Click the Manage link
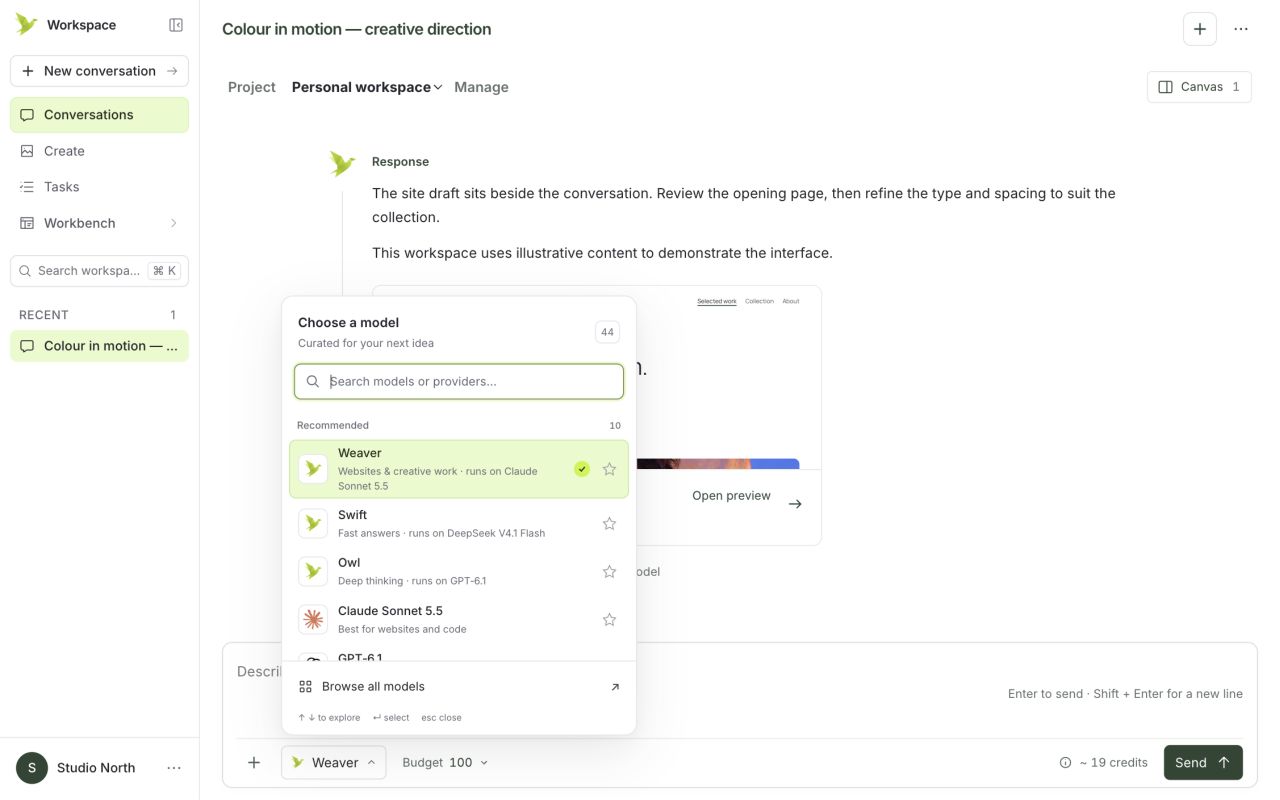This screenshot has width=1280, height=800. [x=481, y=87]
